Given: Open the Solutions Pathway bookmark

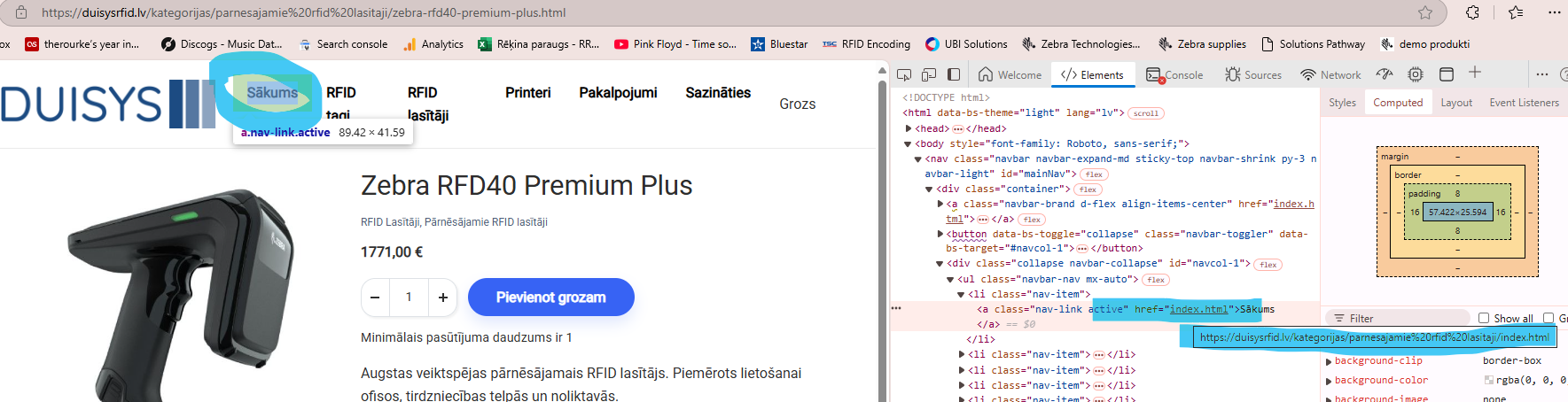Looking at the screenshot, I should click(1313, 44).
